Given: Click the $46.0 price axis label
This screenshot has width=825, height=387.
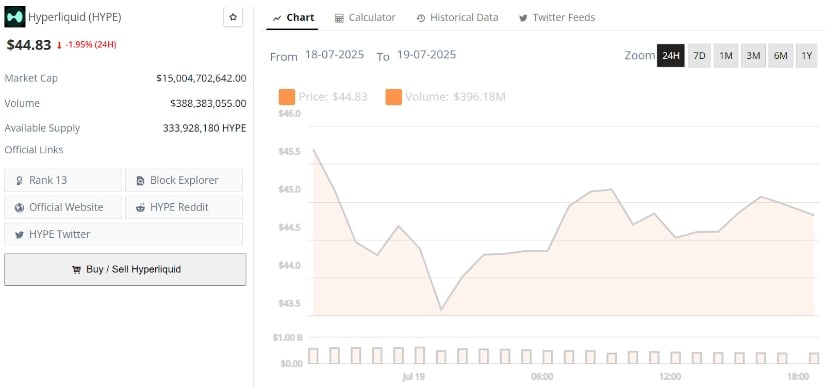Looking at the screenshot, I should (x=289, y=114).
